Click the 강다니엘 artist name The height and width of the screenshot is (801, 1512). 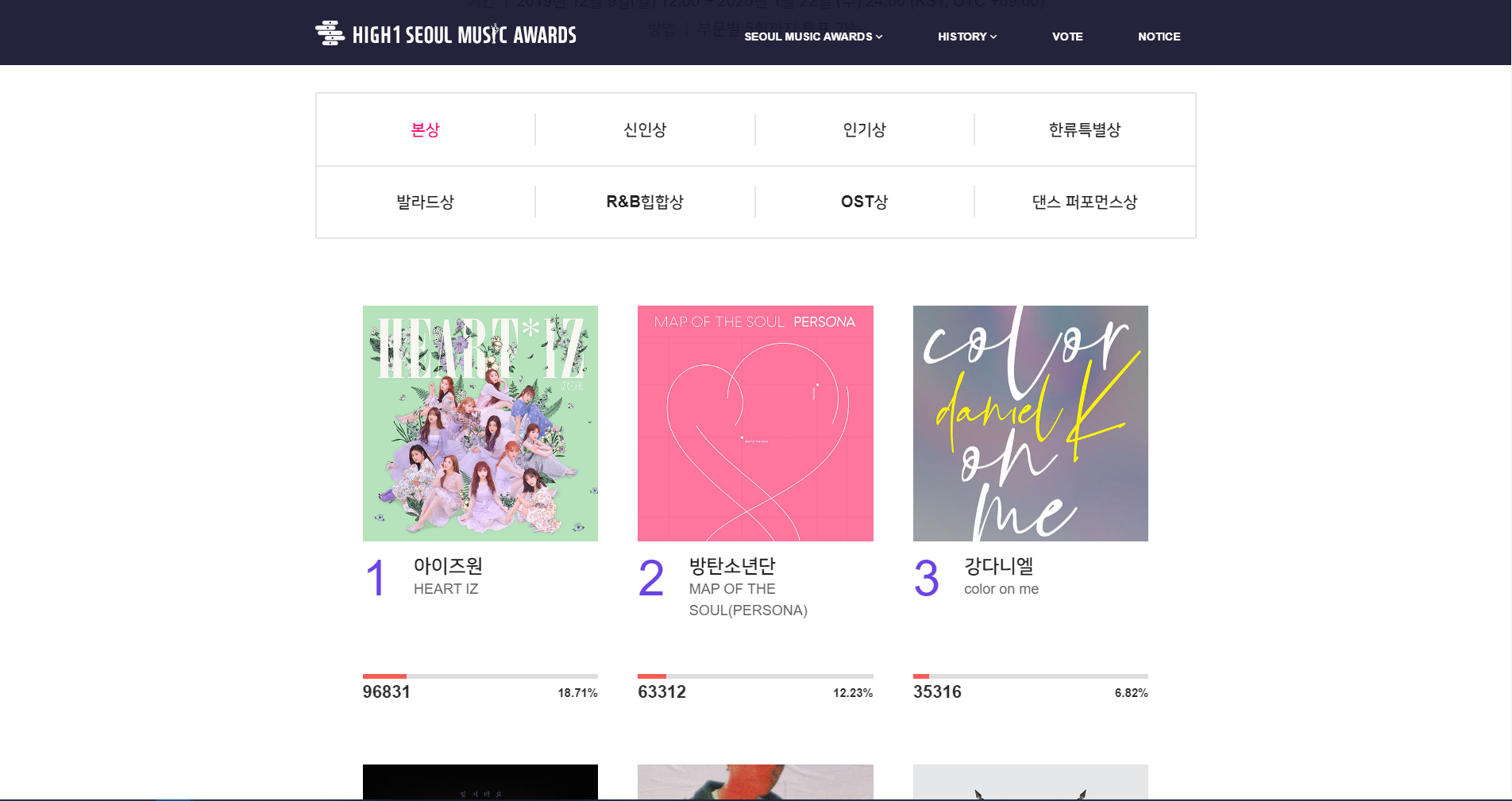pos(999,566)
